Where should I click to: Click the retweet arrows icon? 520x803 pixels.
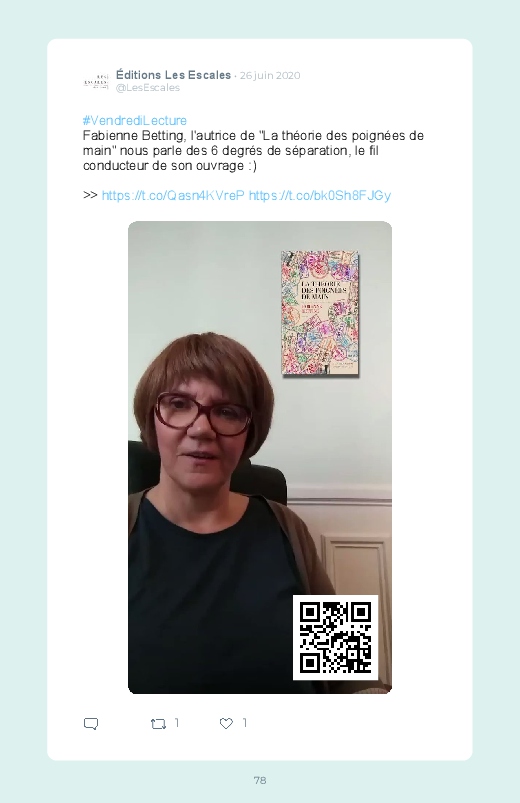coord(158,724)
